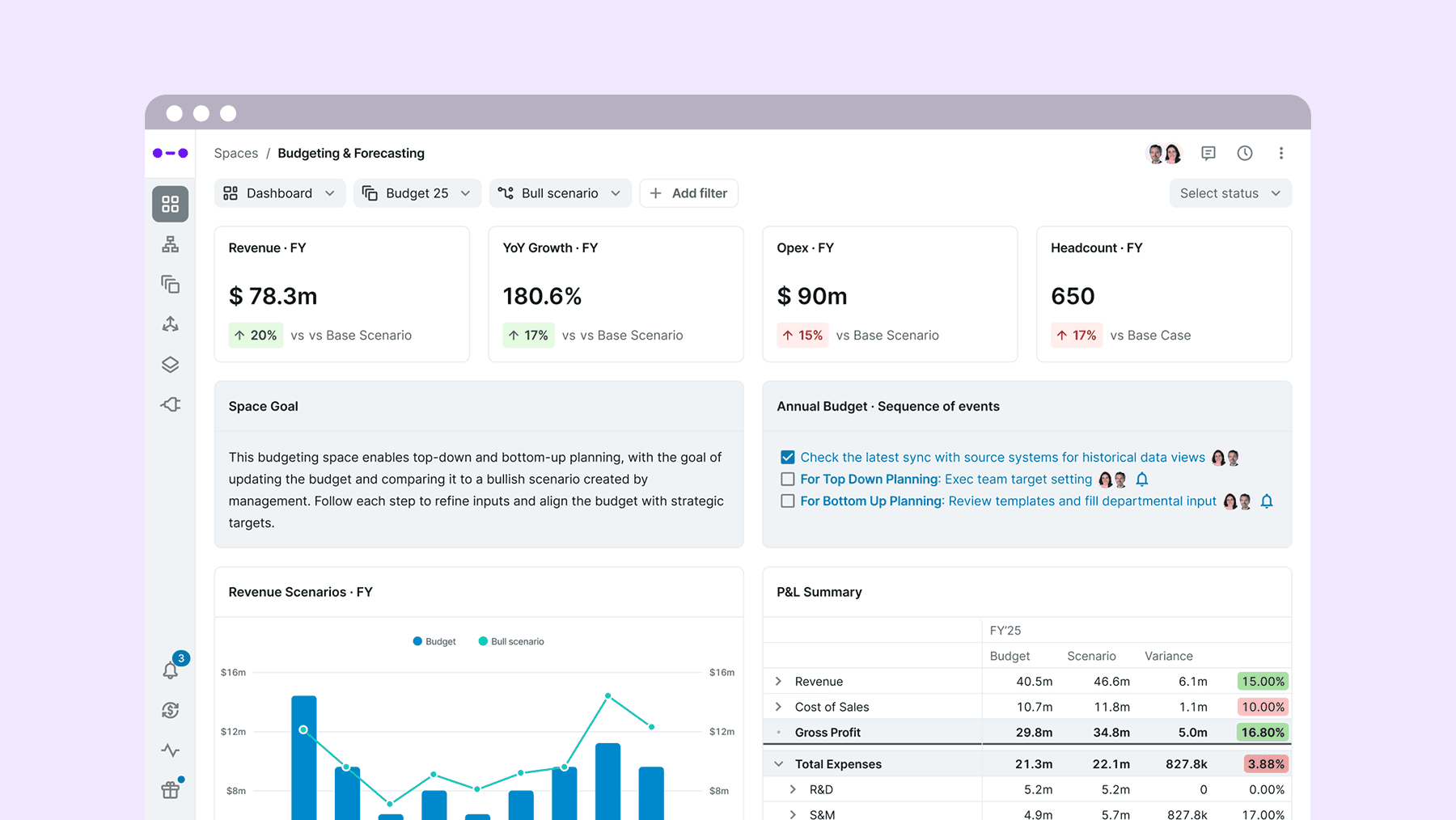Click the copy versions icon in sidebar
The width and height of the screenshot is (1456, 820).
click(170, 284)
